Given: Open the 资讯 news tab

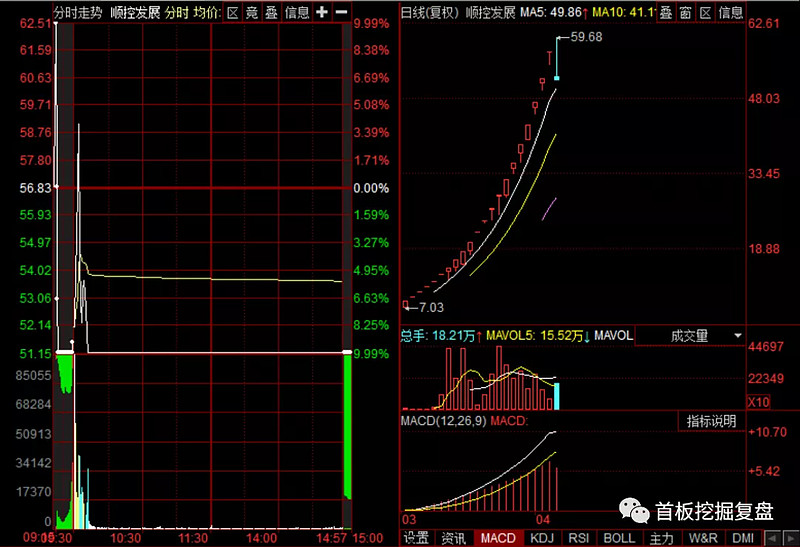Looking at the screenshot, I should 454,538.
